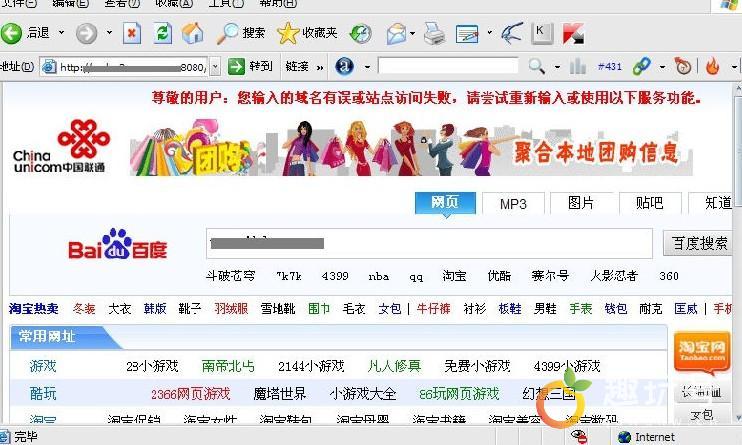The height and width of the screenshot is (445, 742).
Task: Click the Mail envelope icon
Action: [x=397, y=34]
